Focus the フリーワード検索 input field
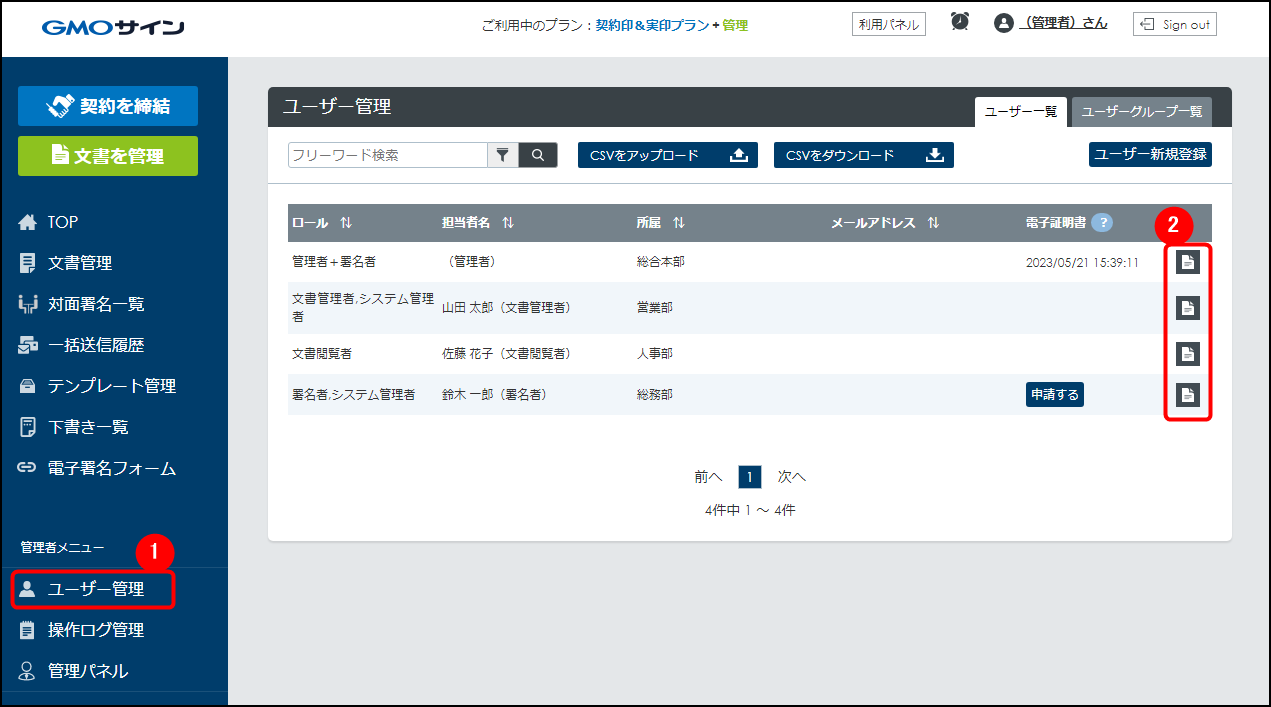Viewport: 1271px width, 707px height. pyautogui.click(x=387, y=155)
